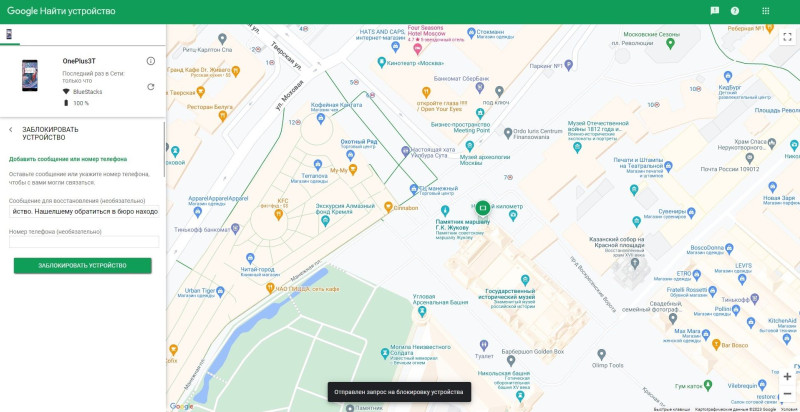Open the help question mark icon
The height and width of the screenshot is (412, 800).
735,11
